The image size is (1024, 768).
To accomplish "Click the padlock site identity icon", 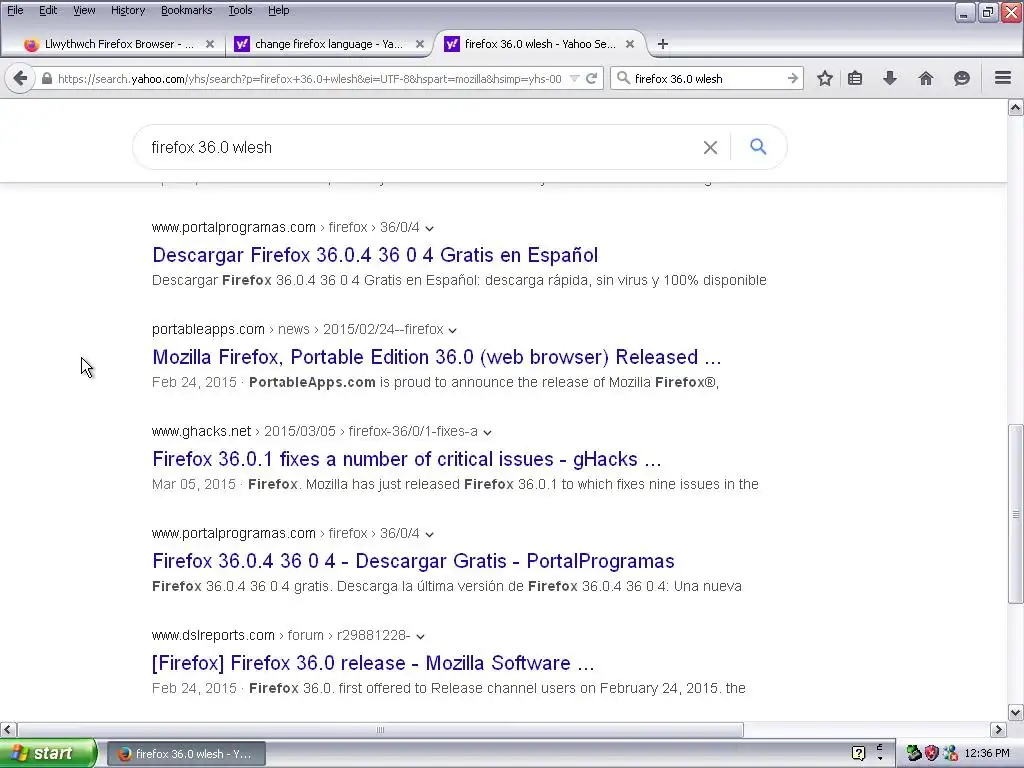I will (x=46, y=78).
